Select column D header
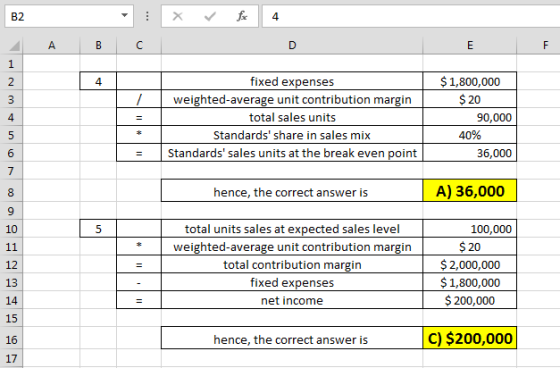The image size is (560, 368). 292,45
